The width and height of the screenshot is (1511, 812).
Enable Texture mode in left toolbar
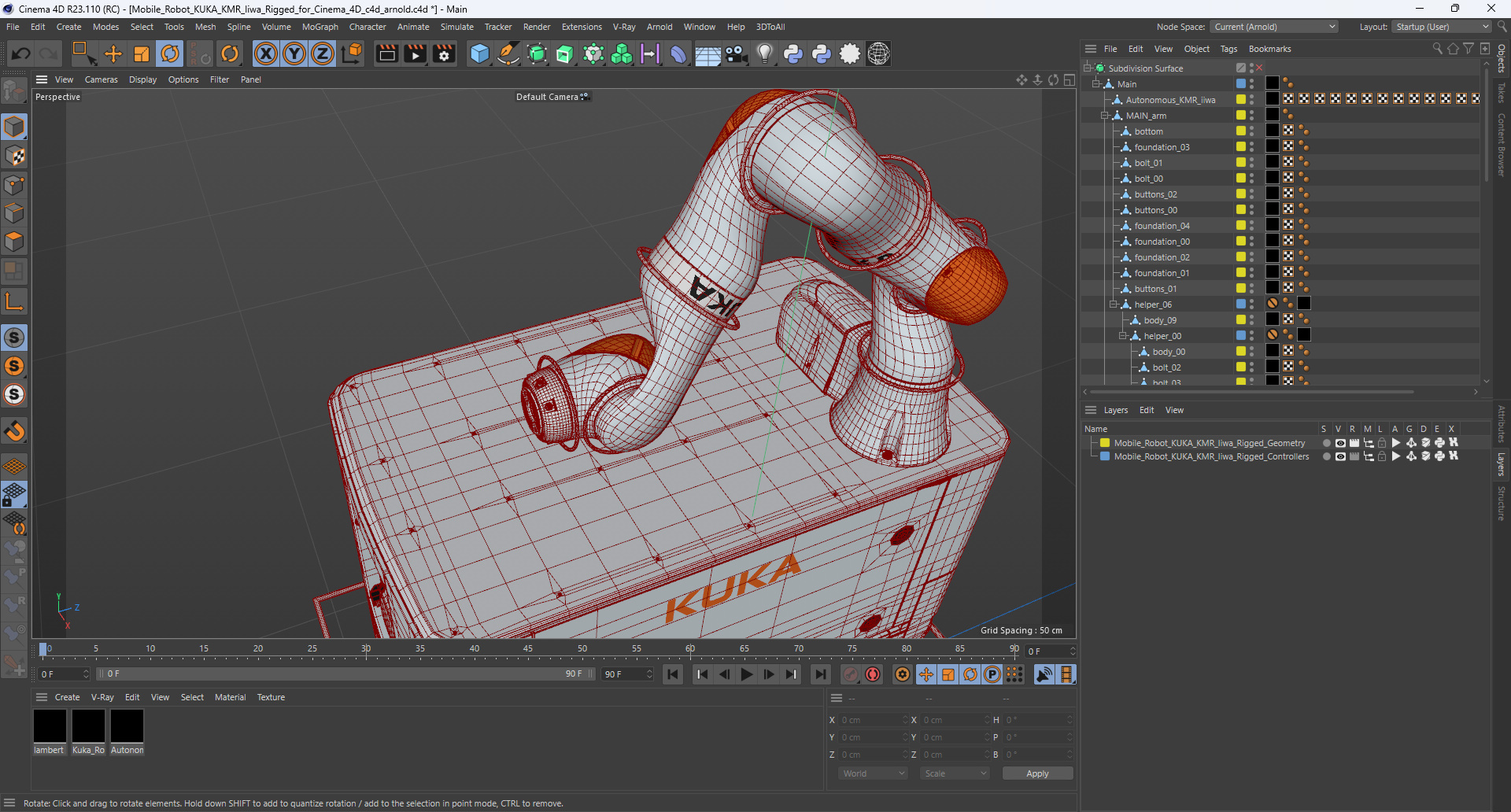(14, 156)
